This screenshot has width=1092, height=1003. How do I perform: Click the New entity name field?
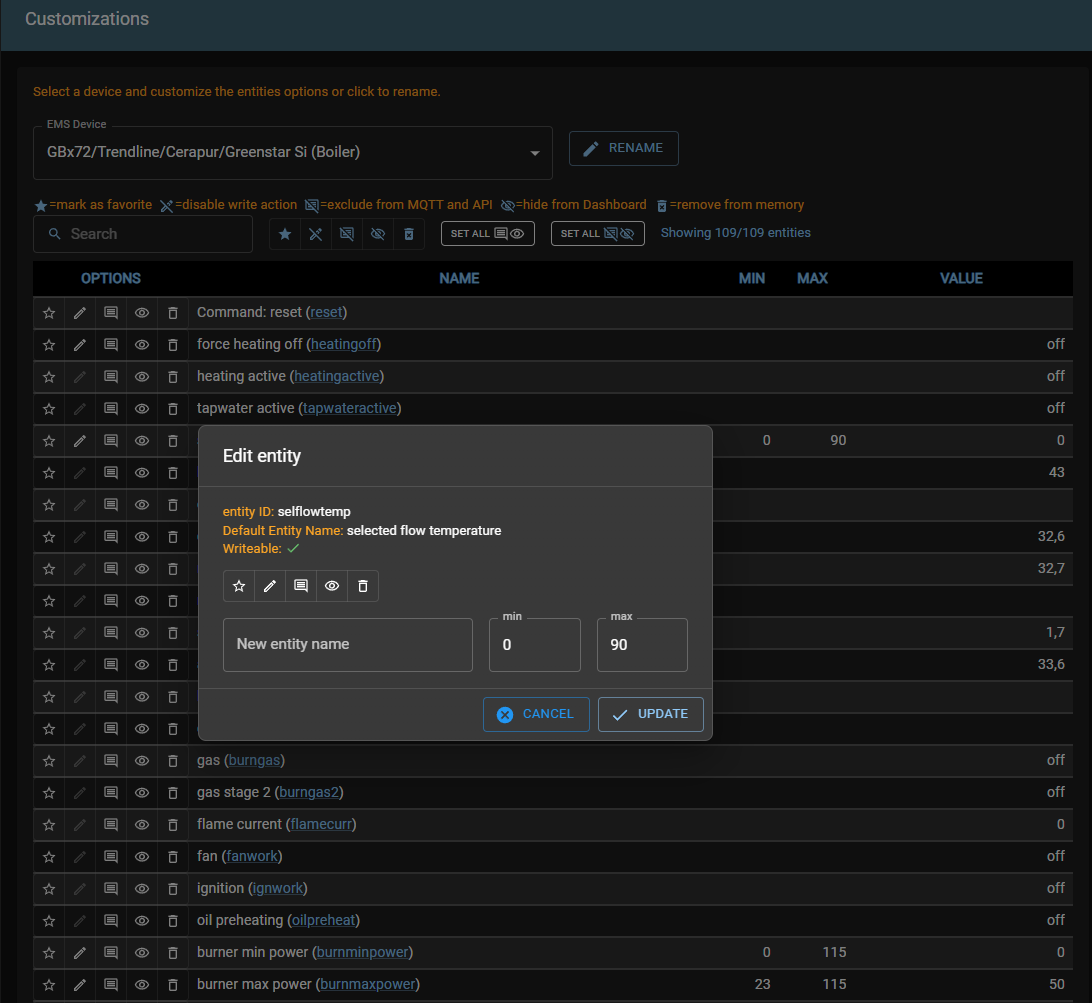pos(347,644)
